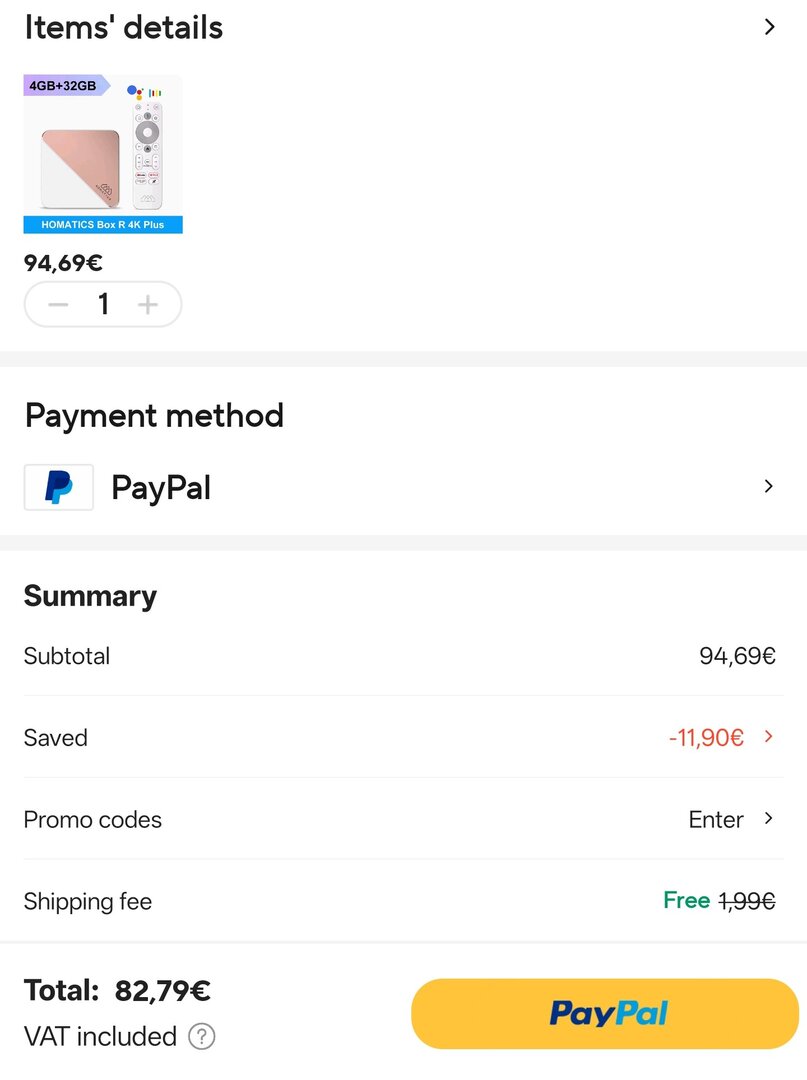Image resolution: width=807 pixels, height=1080 pixels.
Task: Expand payment method options chevron
Action: (768, 487)
